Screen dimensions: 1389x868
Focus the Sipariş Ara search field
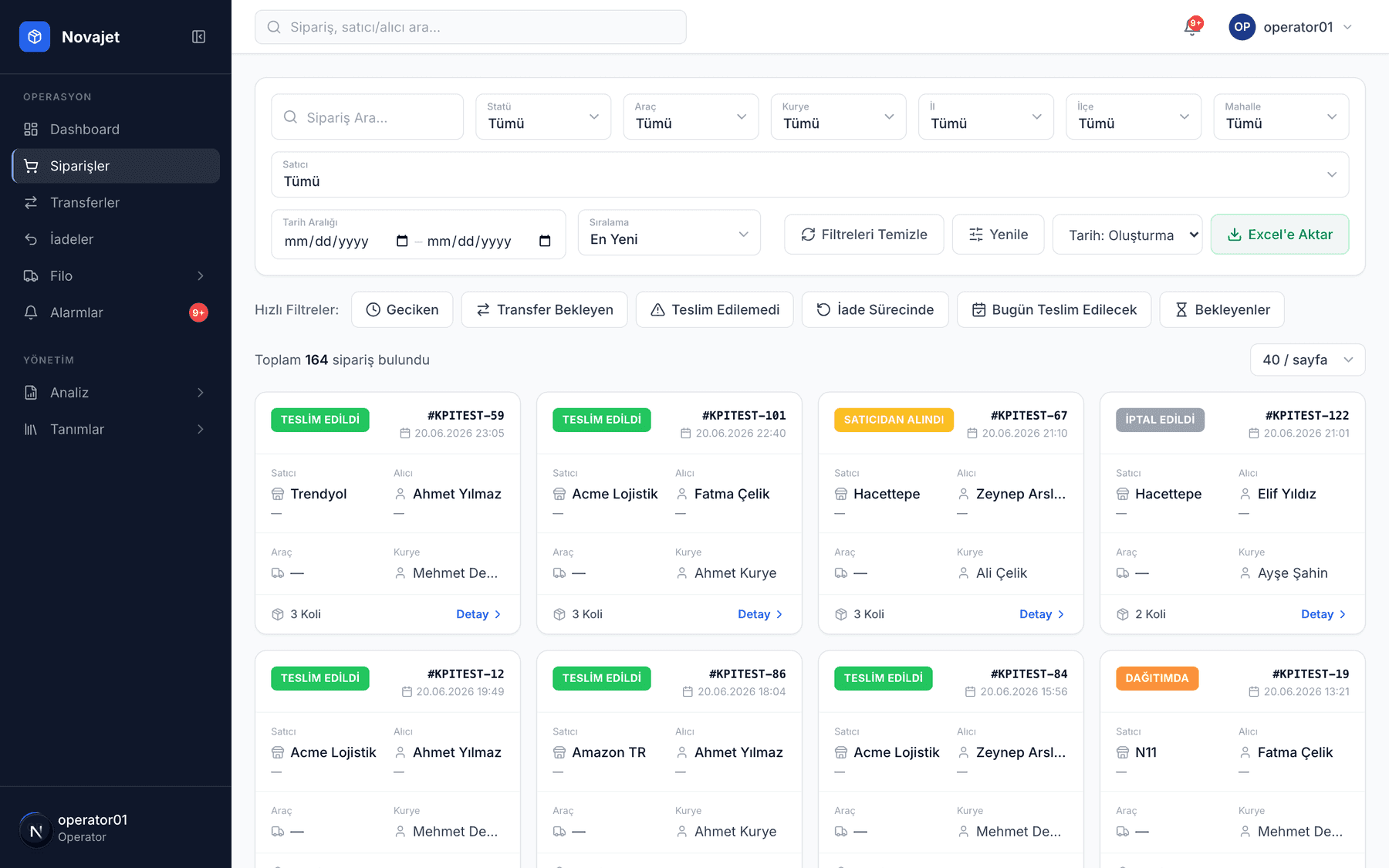click(367, 117)
